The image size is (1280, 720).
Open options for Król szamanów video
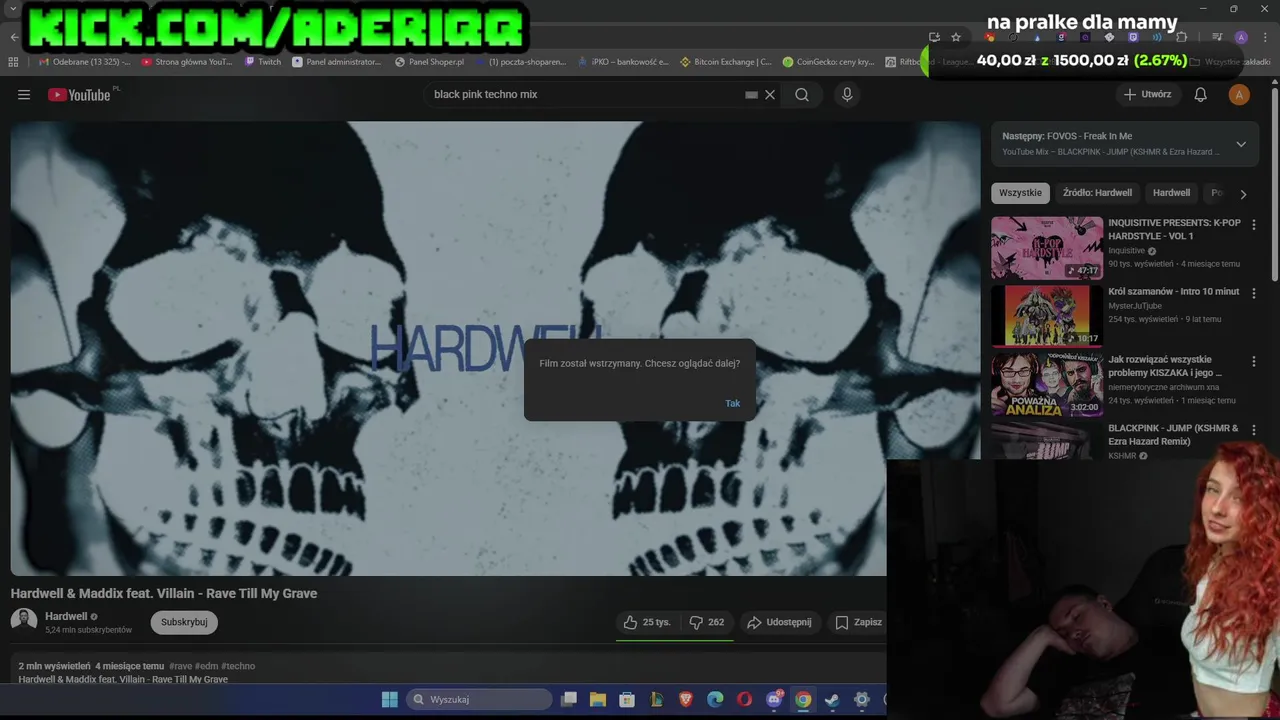point(1254,293)
